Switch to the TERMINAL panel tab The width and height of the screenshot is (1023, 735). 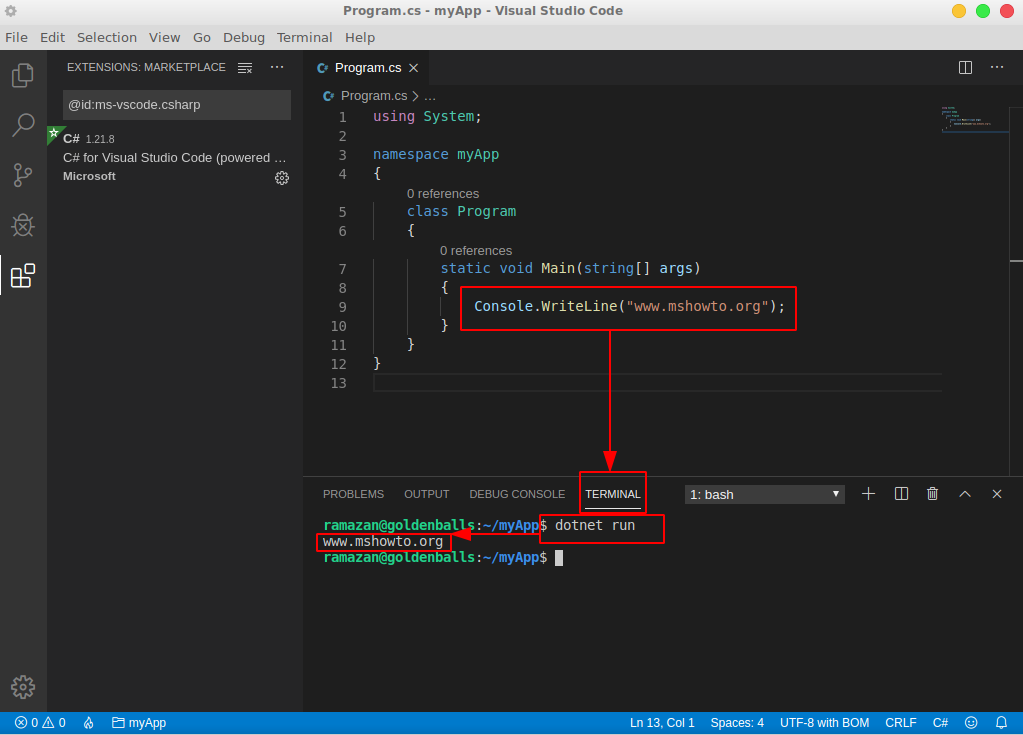coord(613,494)
